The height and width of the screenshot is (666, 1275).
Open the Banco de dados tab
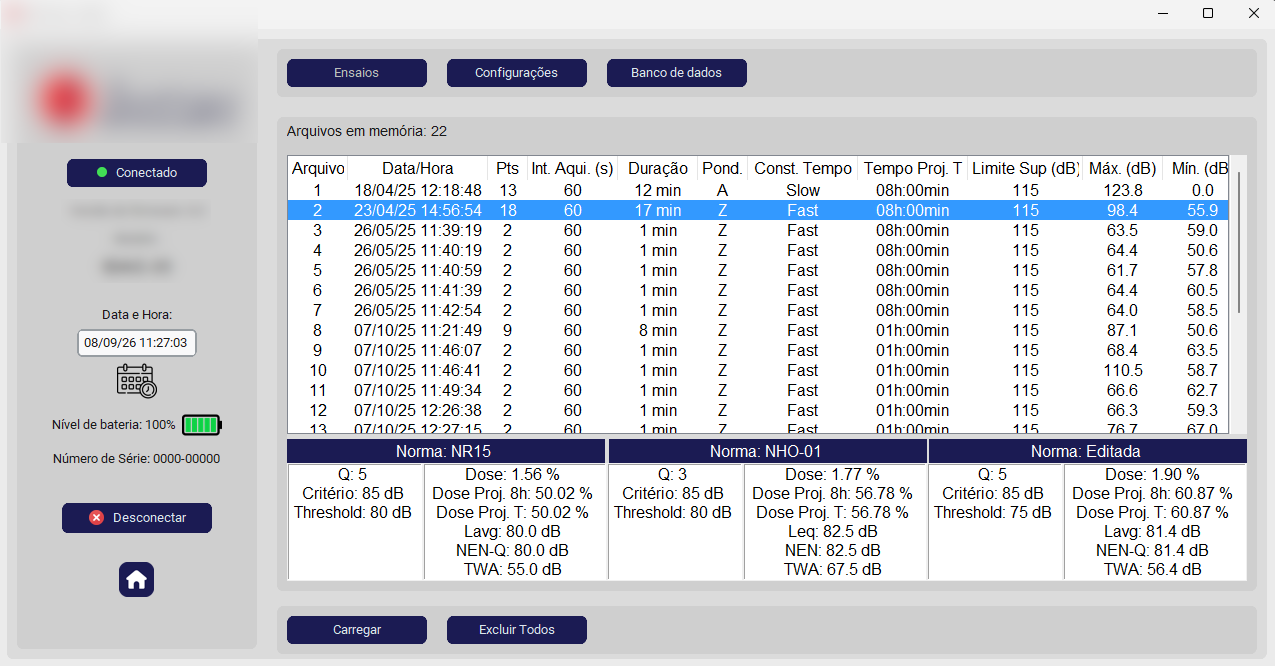(677, 73)
